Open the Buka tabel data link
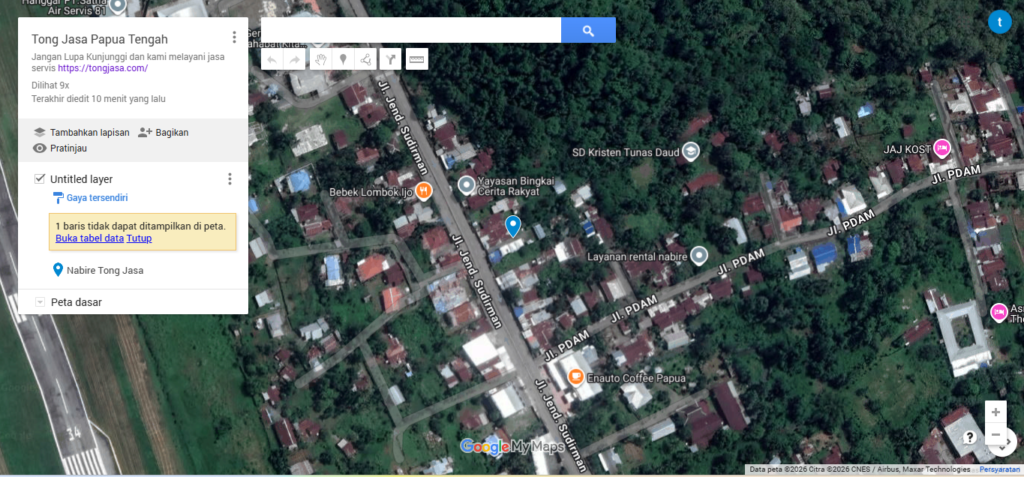 click(x=89, y=238)
